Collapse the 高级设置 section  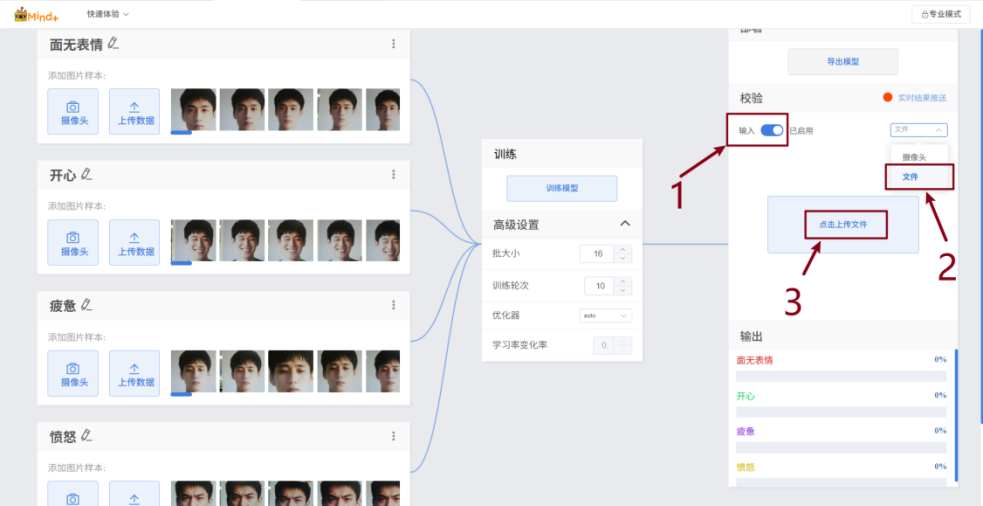point(624,224)
